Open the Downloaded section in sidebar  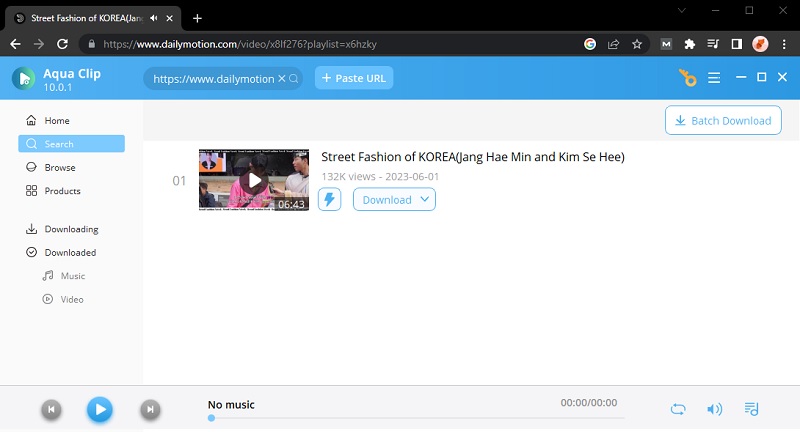pos(70,252)
